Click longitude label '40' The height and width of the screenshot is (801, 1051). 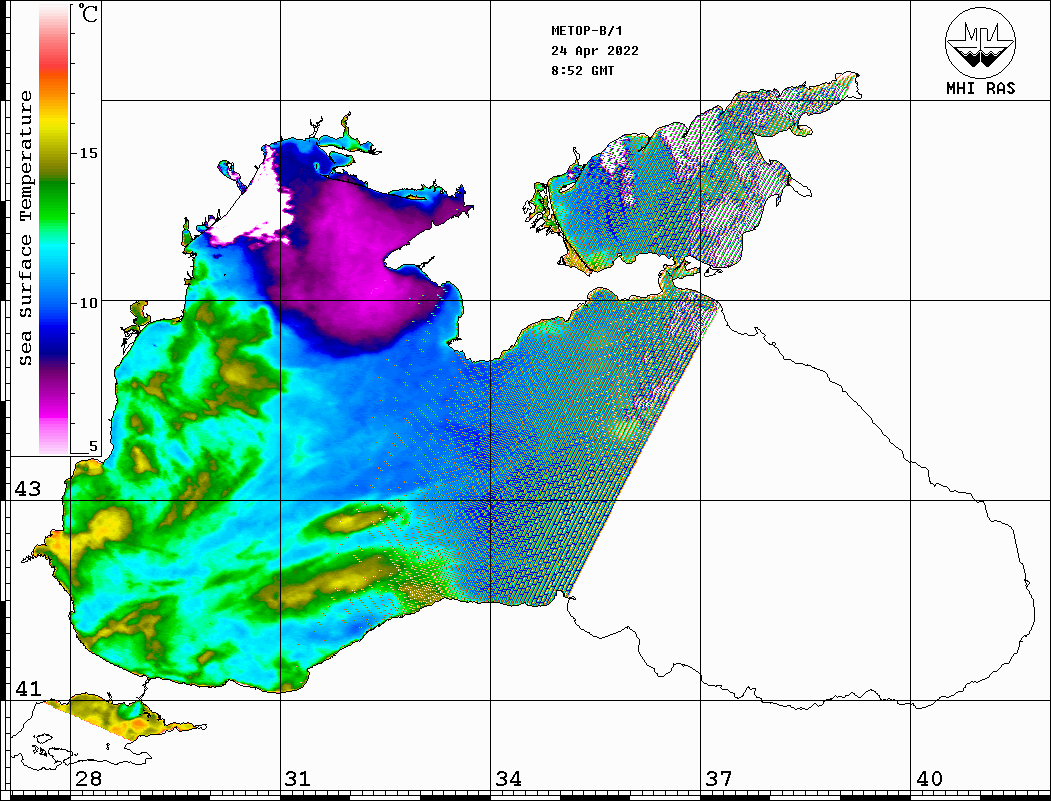click(929, 778)
